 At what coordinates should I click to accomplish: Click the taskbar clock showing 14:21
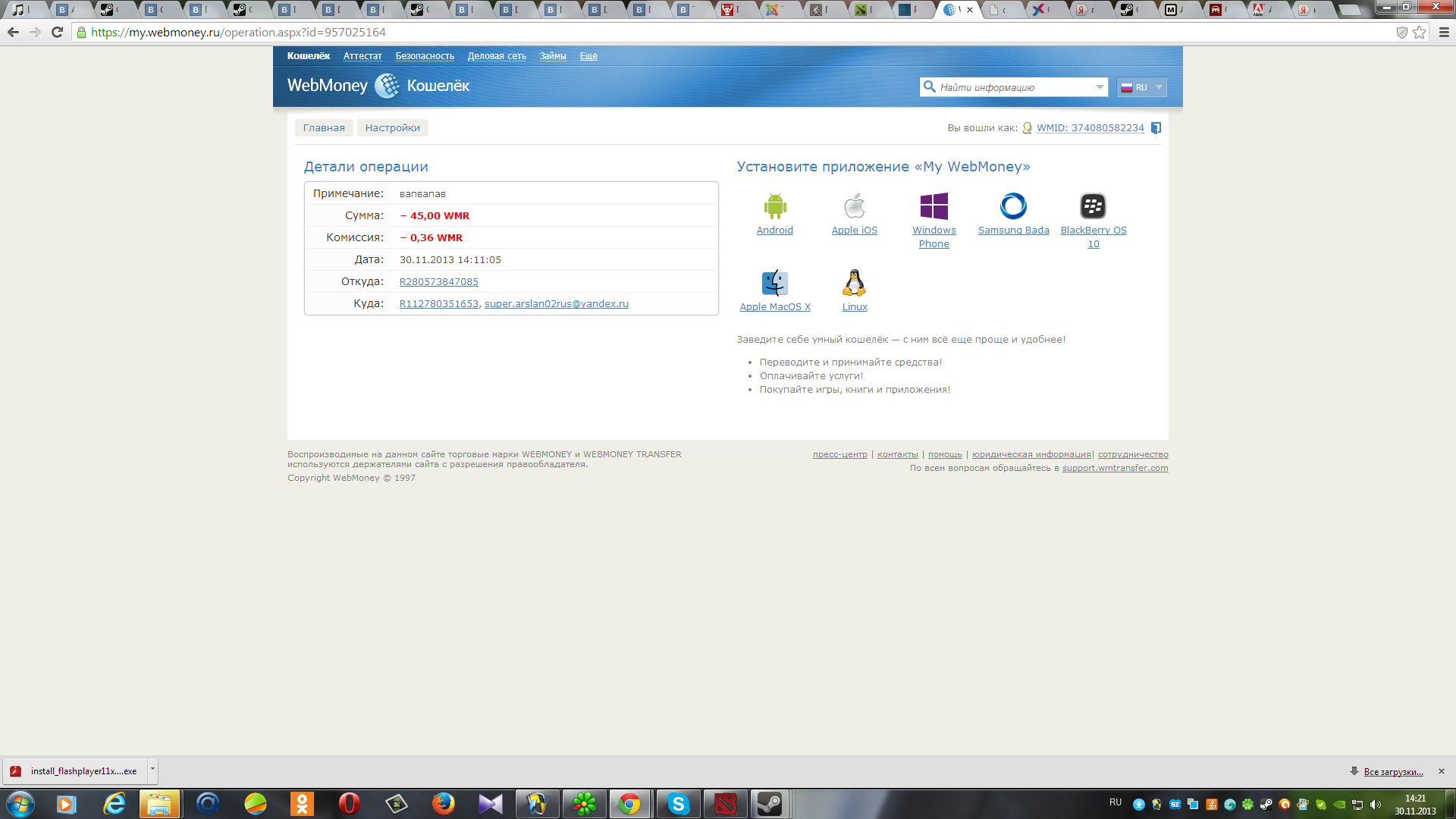(1415, 805)
